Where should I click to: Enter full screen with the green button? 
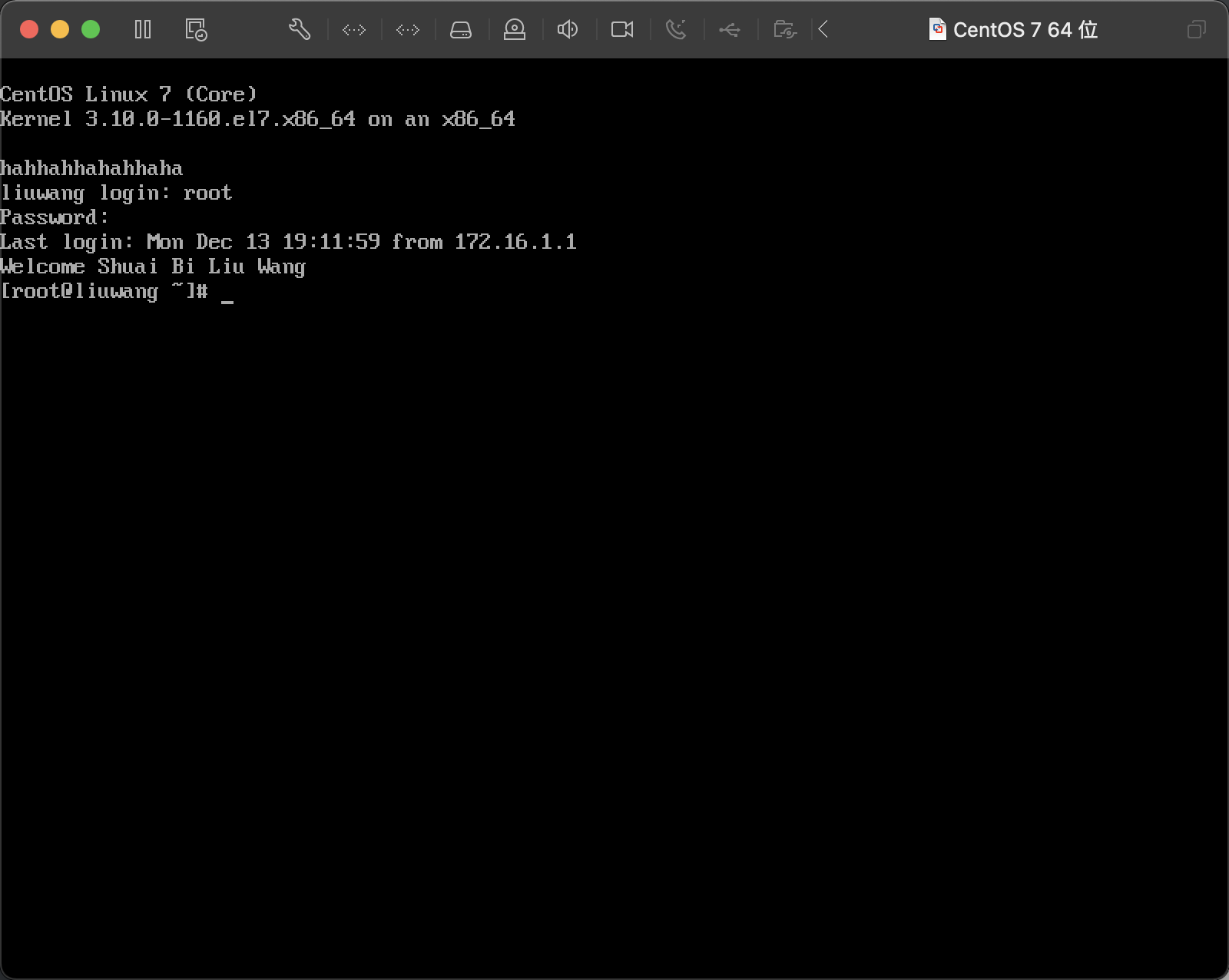[91, 29]
